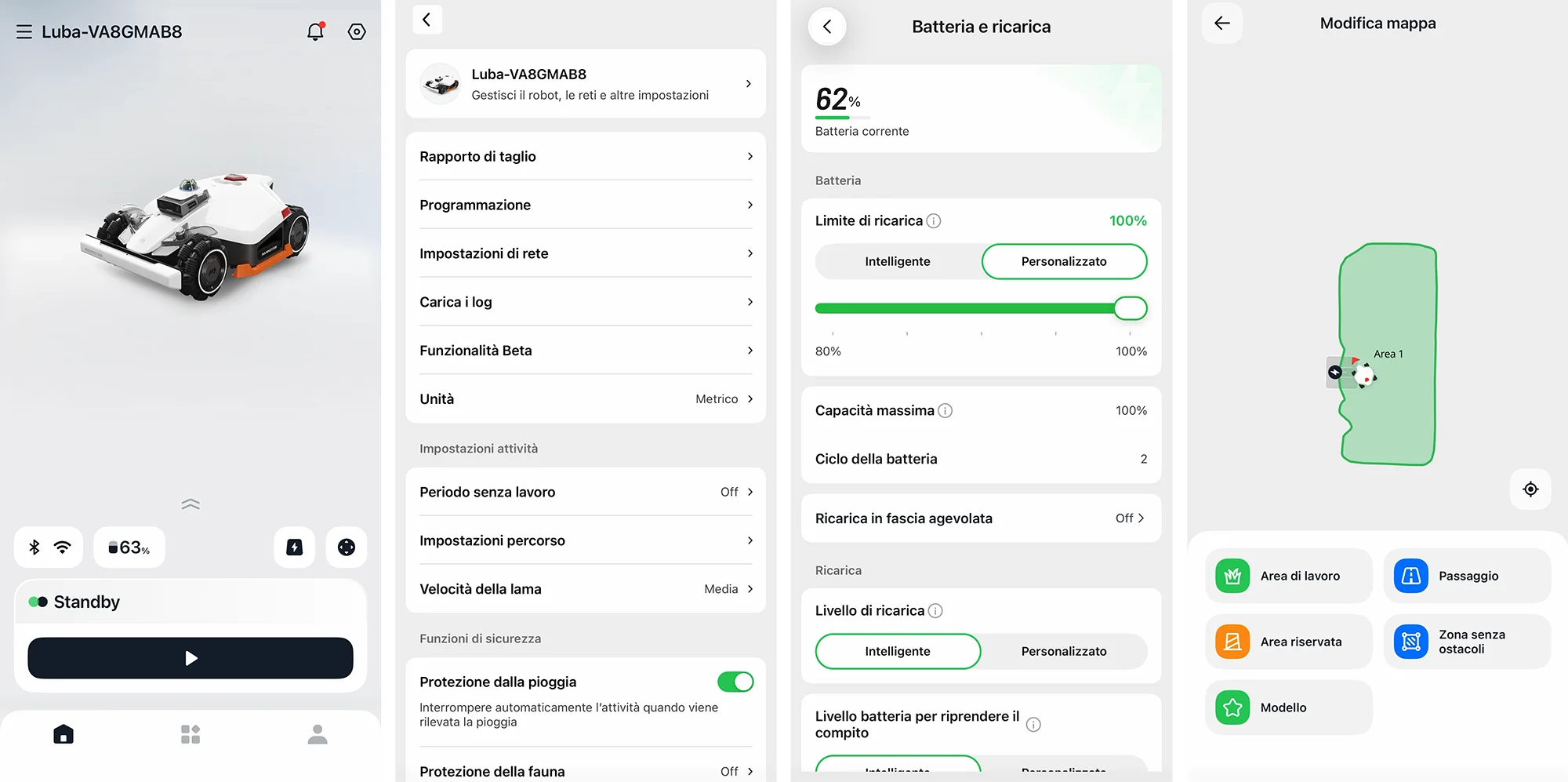The image size is (1568, 782).
Task: Expand the Unità Metrico setting
Action: pos(586,399)
